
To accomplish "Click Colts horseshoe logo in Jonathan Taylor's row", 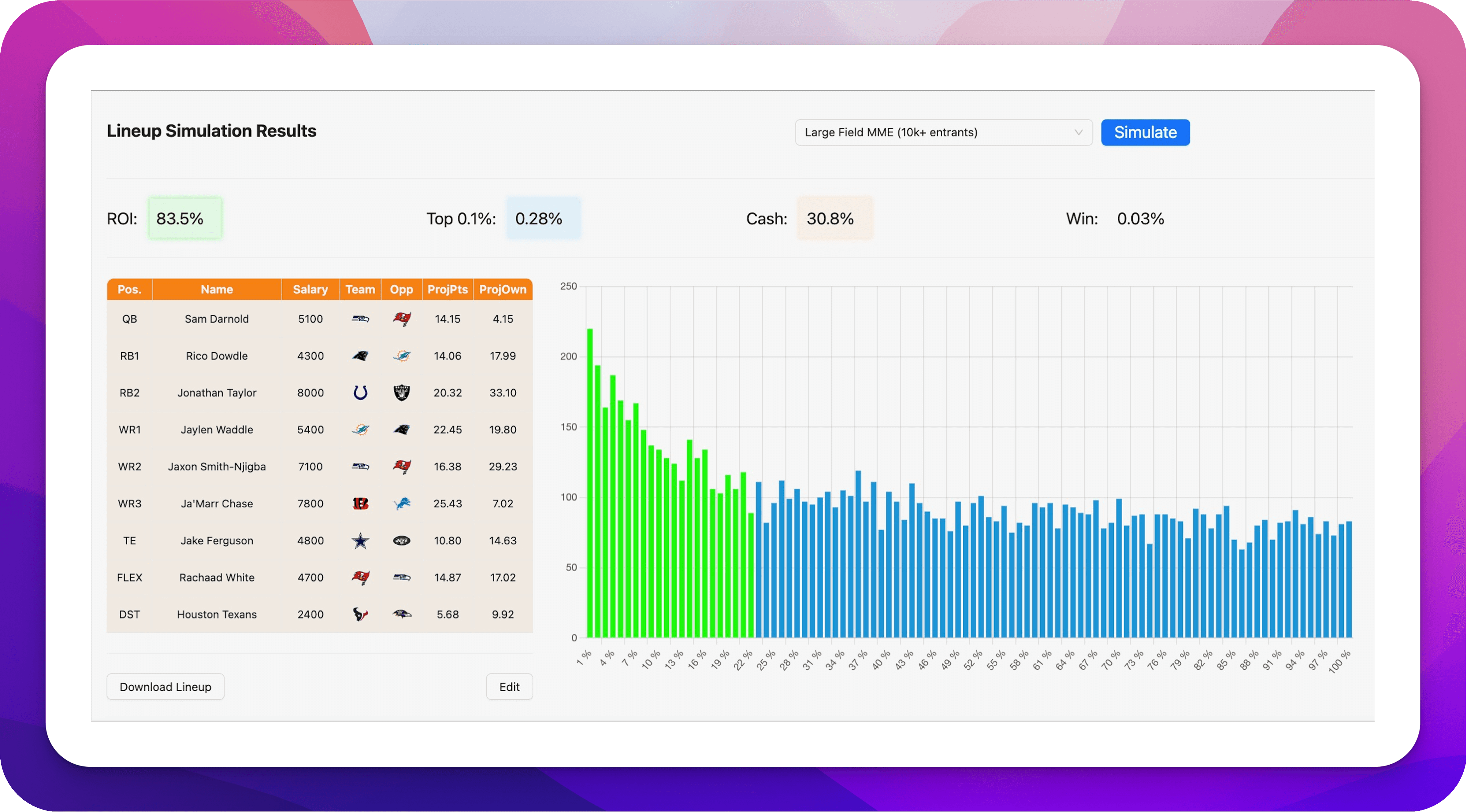I will point(360,393).
